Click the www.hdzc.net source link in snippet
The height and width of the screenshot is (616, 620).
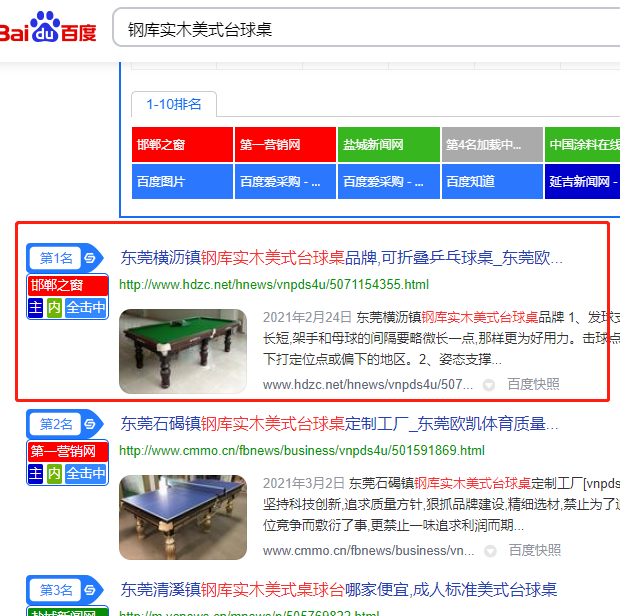pos(368,384)
